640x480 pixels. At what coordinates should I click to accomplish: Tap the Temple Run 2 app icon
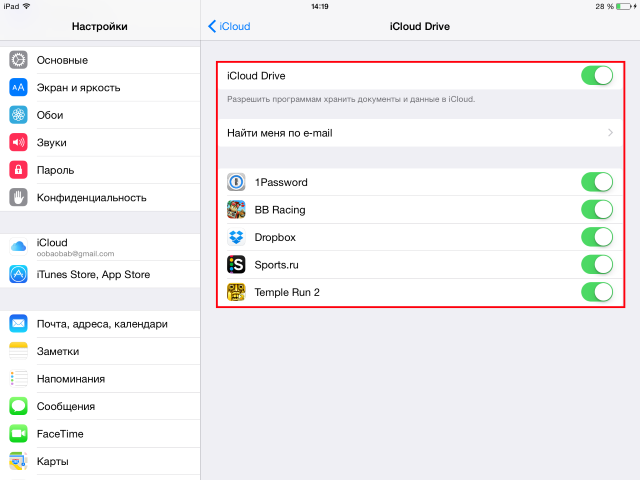tap(236, 292)
